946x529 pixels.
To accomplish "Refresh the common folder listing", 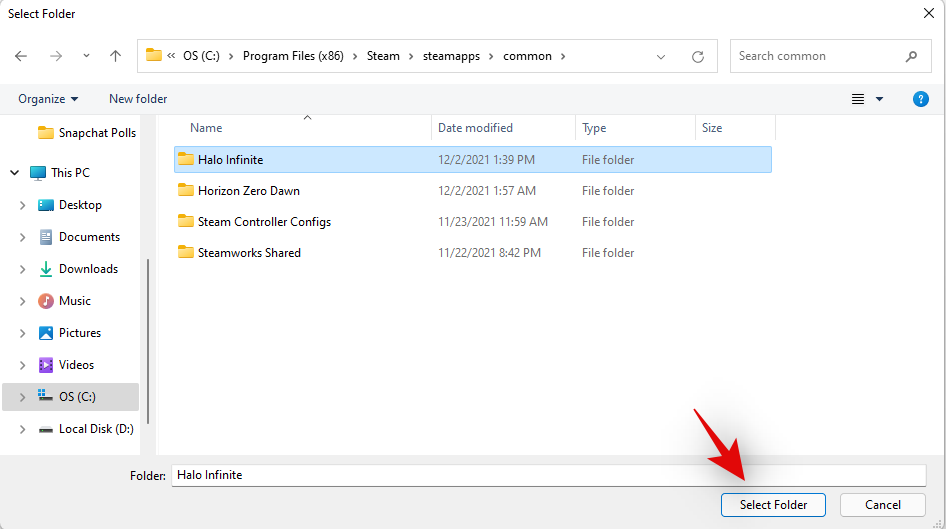I will point(698,57).
